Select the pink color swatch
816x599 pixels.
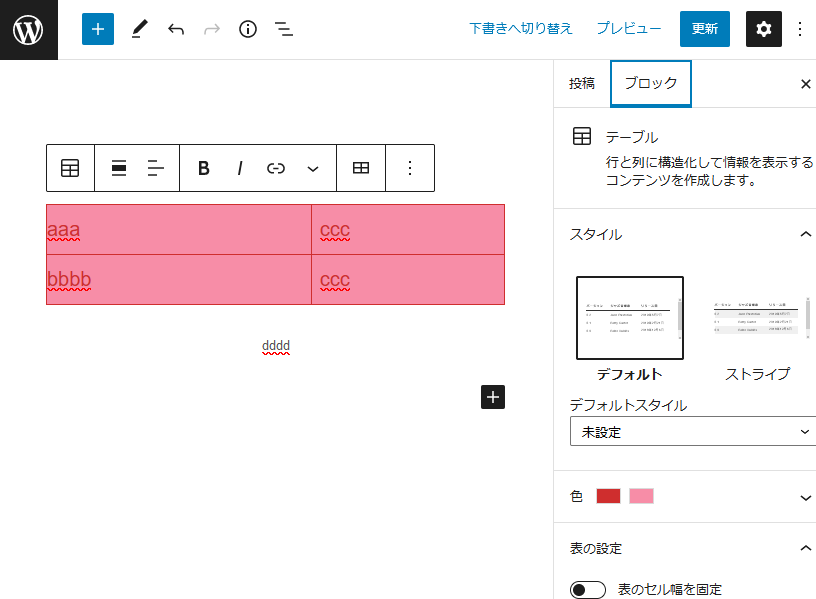[641, 496]
